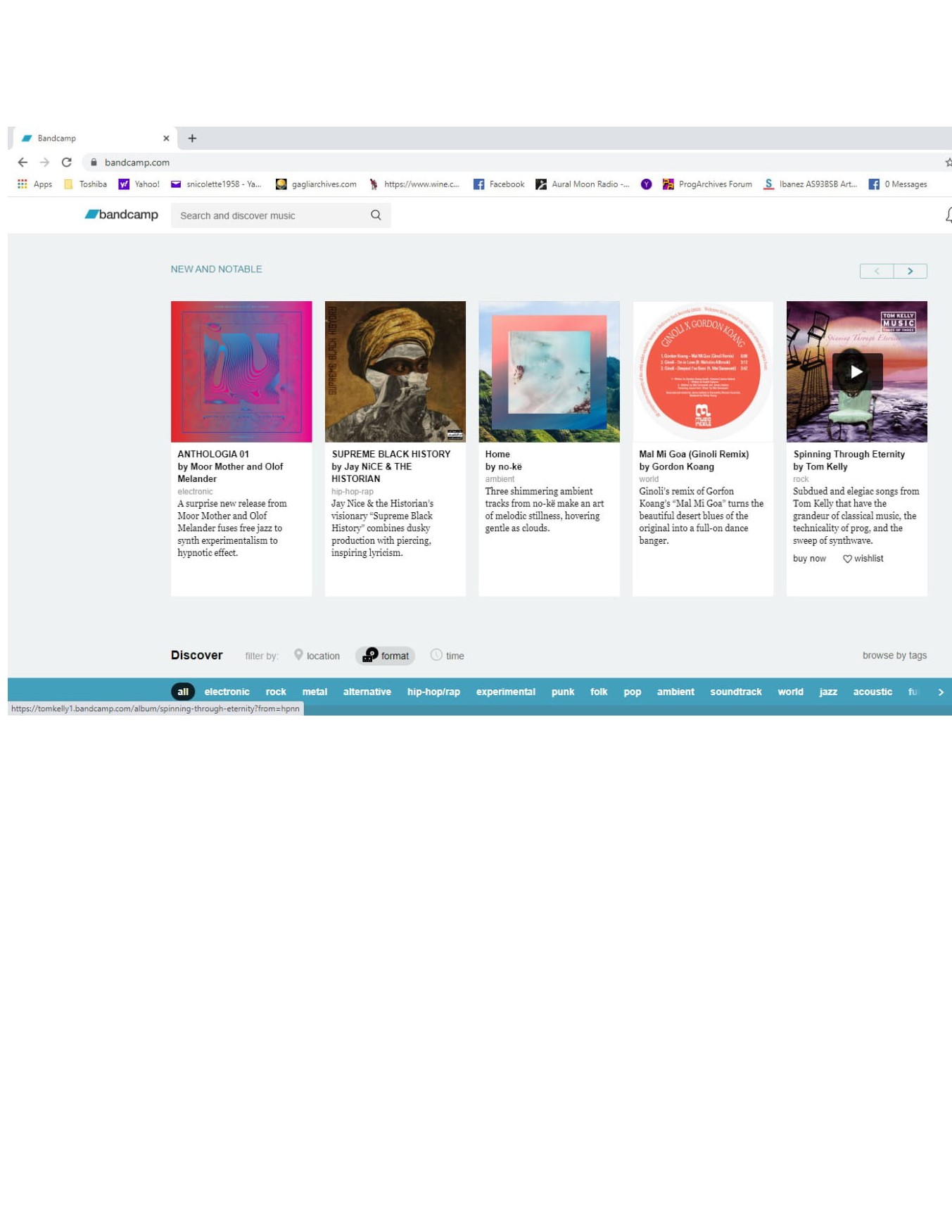This screenshot has width=952, height=1232.
Task: Go to next New and Notable page
Action: coord(910,271)
